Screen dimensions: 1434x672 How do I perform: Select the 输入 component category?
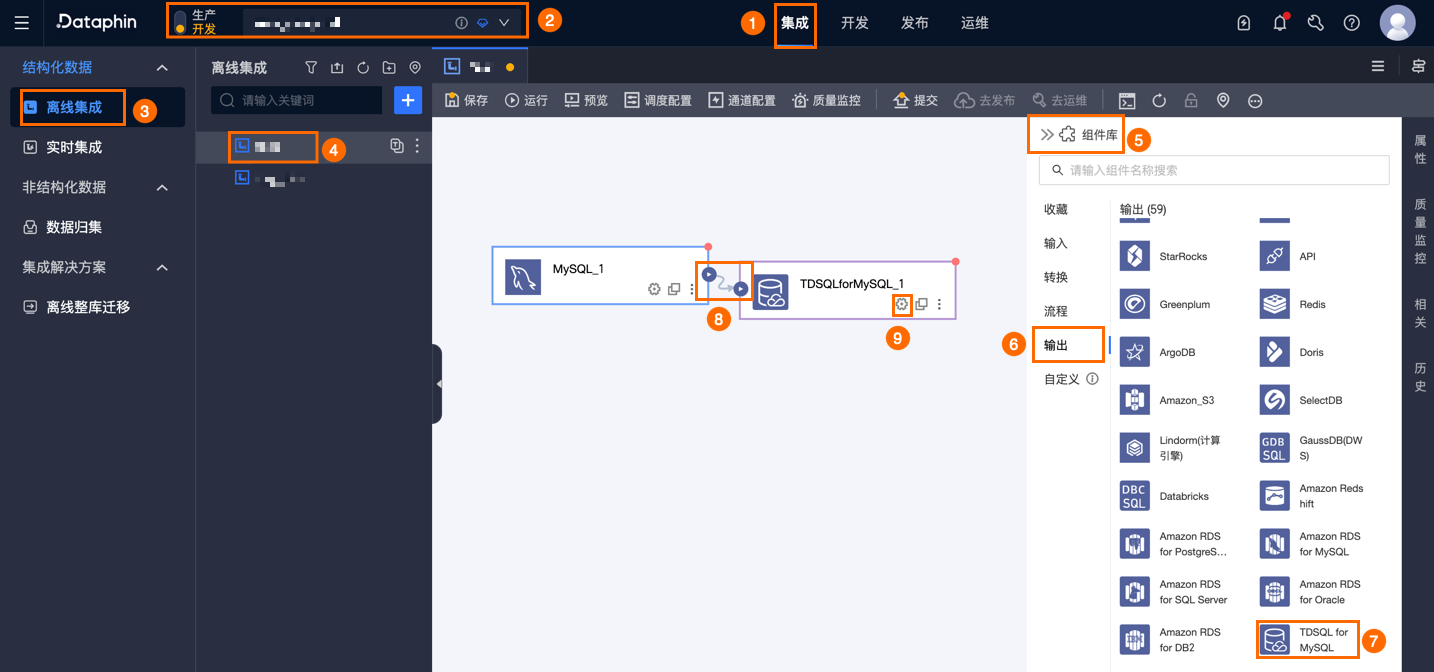[x=1056, y=243]
